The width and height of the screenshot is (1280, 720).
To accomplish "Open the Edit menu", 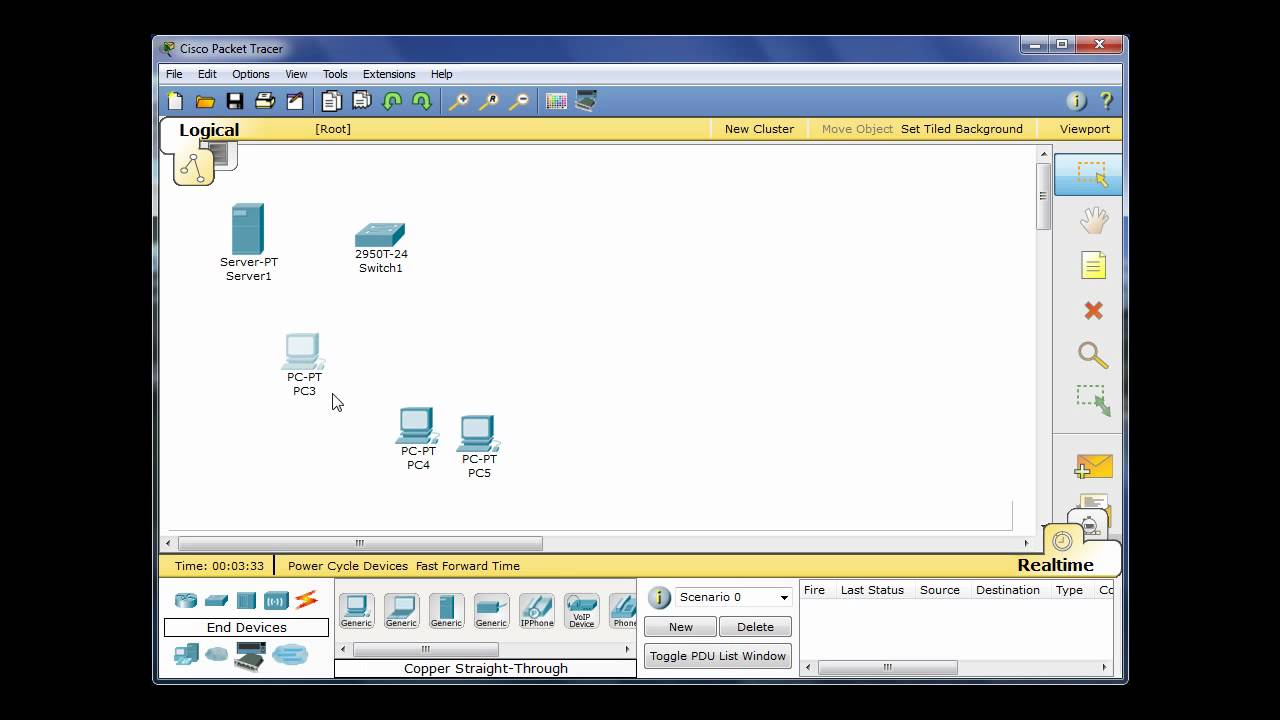I will point(207,74).
